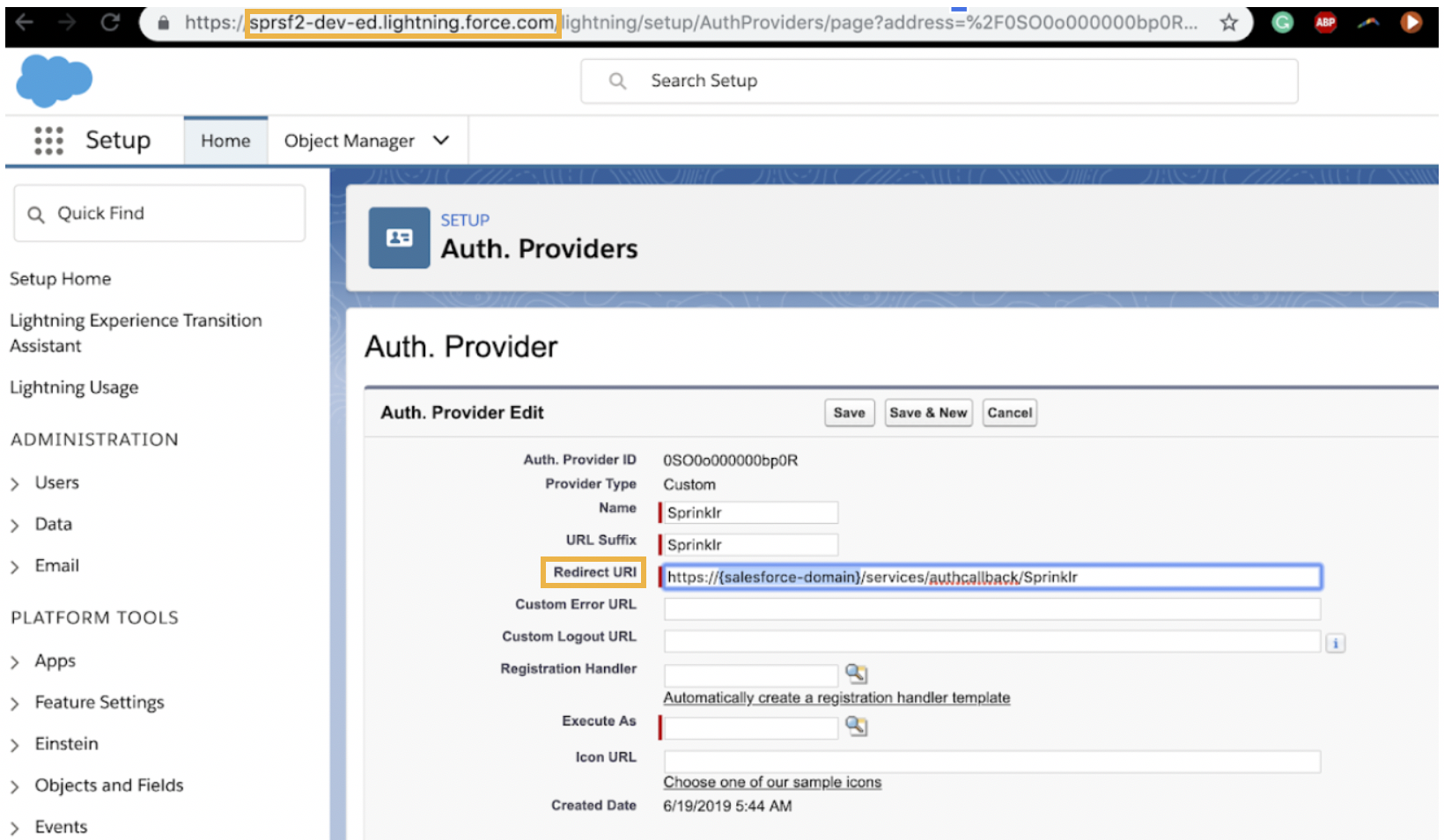This screenshot has width=1444, height=840.
Task: Expand the Events tree node
Action: pos(15,828)
